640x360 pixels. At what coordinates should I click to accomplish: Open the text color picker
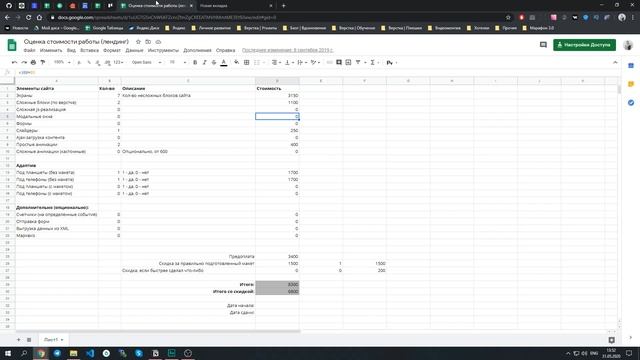[224, 62]
